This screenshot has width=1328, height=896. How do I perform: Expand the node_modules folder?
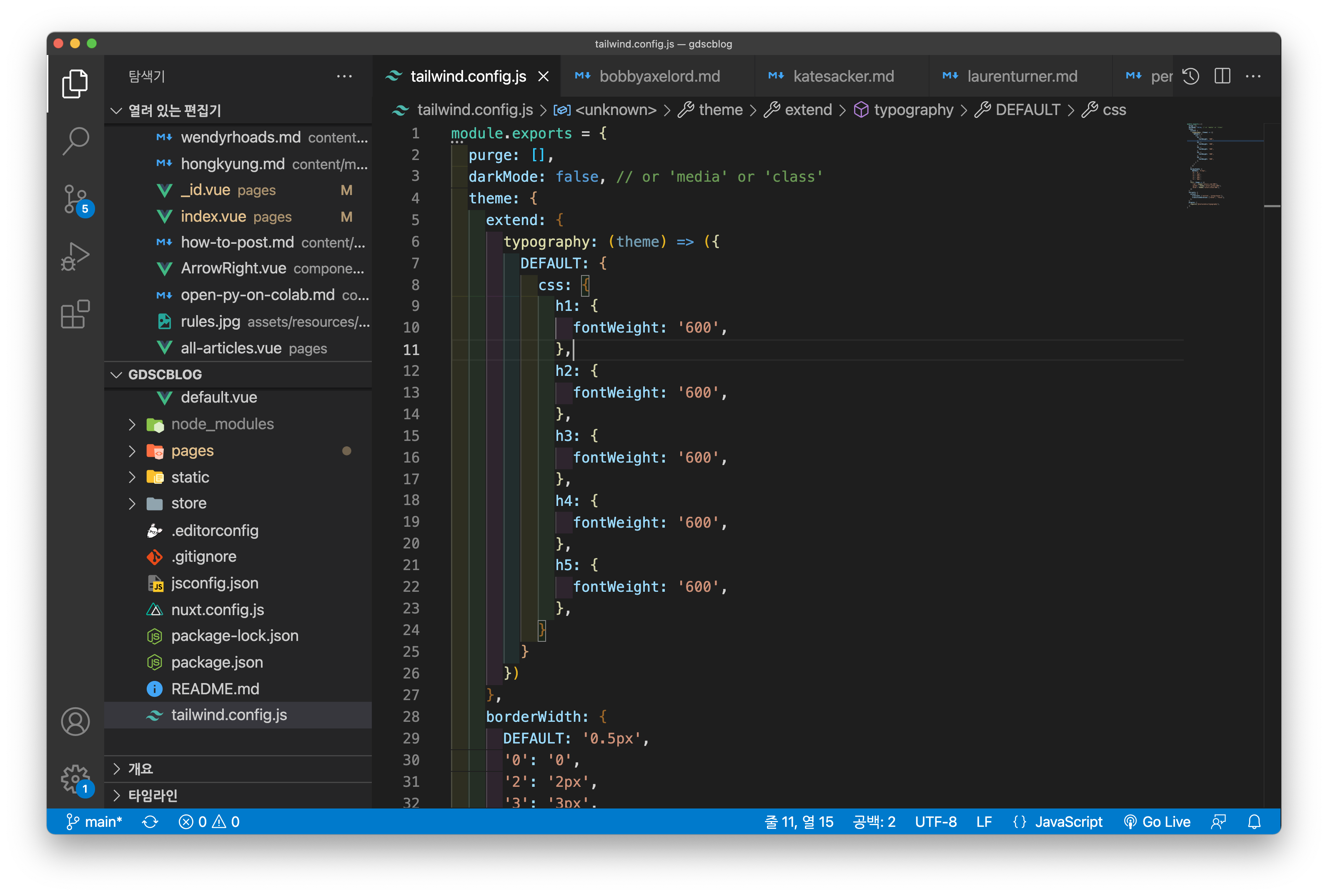point(222,424)
